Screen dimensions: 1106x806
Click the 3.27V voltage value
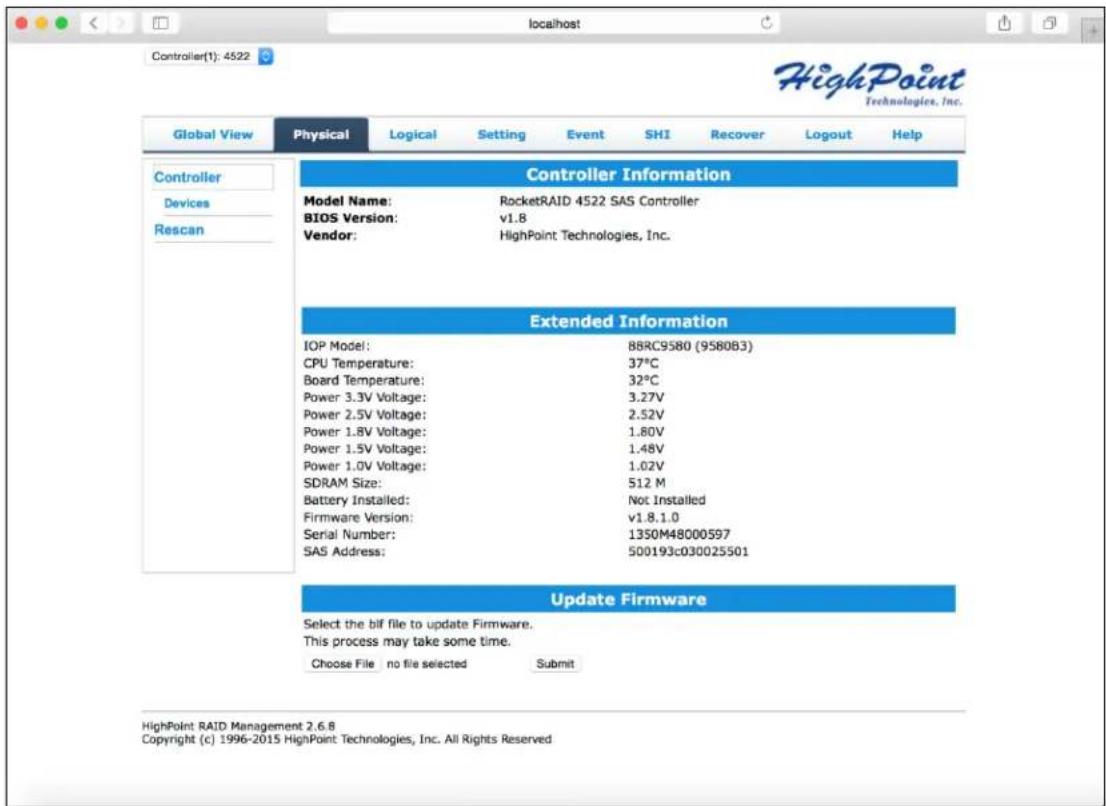click(x=646, y=398)
